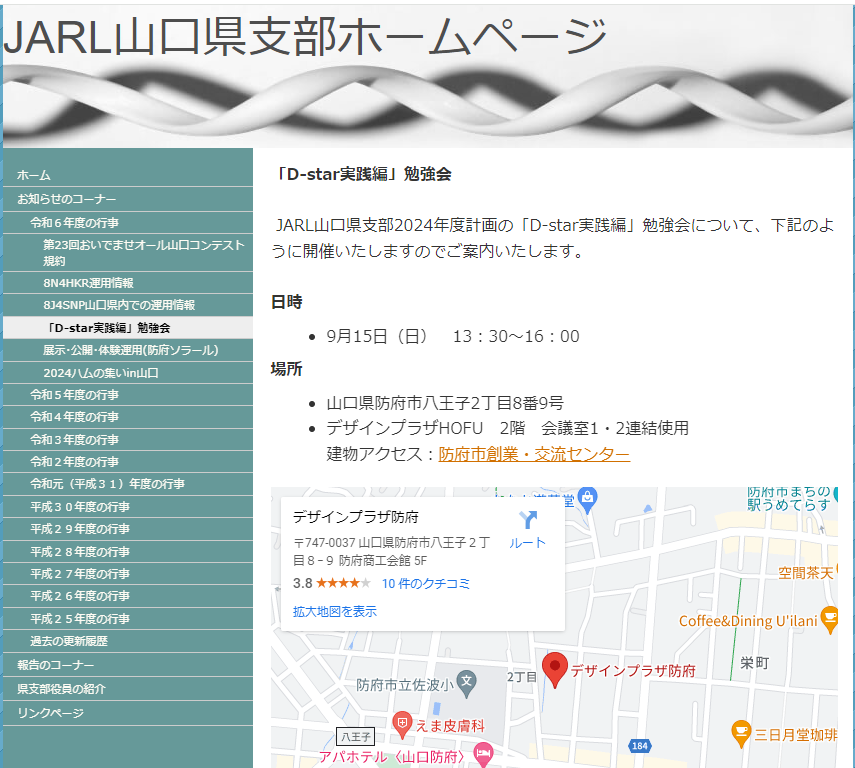Click 拡大地図を表示 link on map
The width and height of the screenshot is (855, 768).
coord(334,611)
